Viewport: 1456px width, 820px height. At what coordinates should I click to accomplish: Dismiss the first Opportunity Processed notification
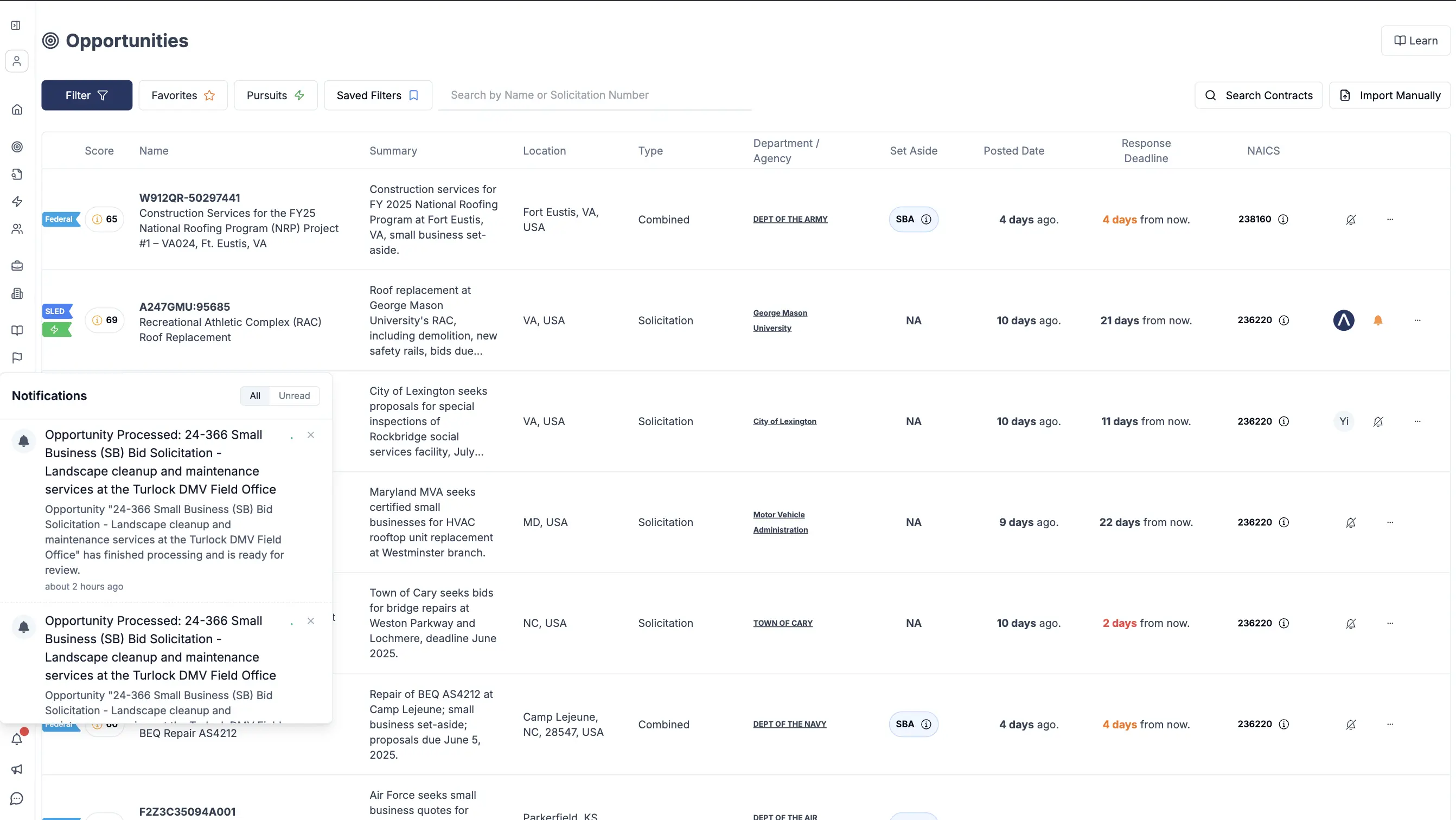(310, 434)
